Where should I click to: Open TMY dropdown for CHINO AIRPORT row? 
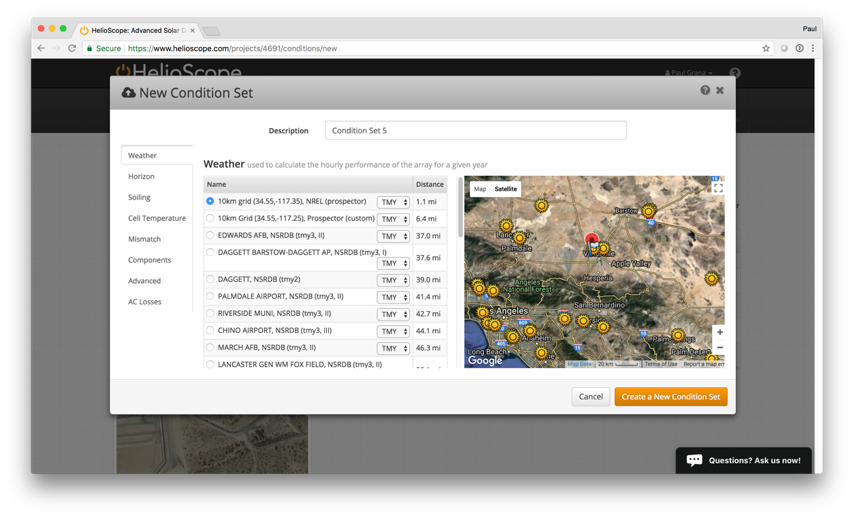tap(393, 331)
